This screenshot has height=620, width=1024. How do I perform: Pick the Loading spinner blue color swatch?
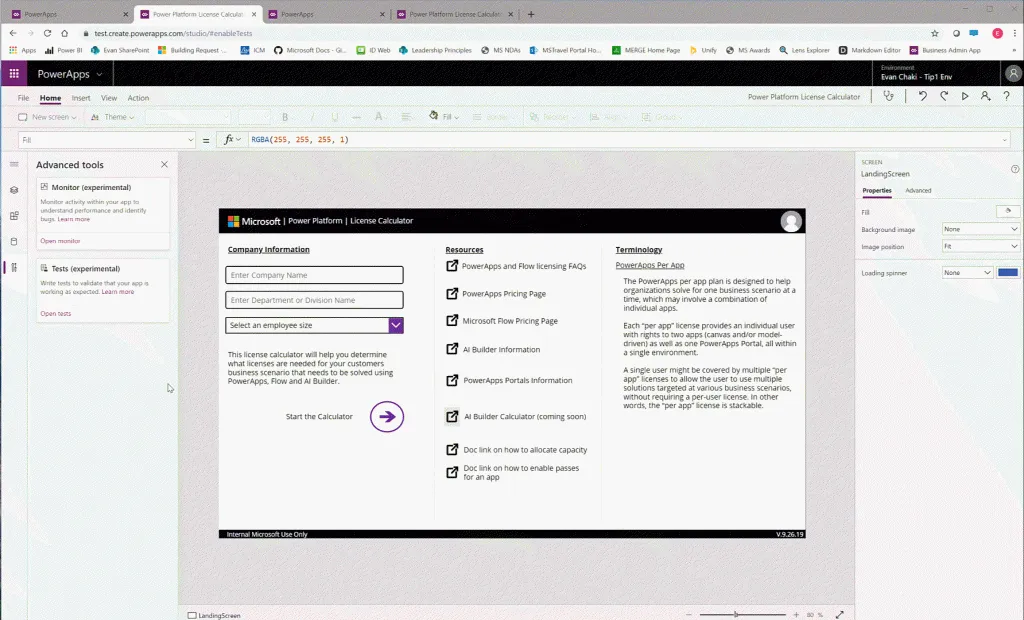point(1008,272)
